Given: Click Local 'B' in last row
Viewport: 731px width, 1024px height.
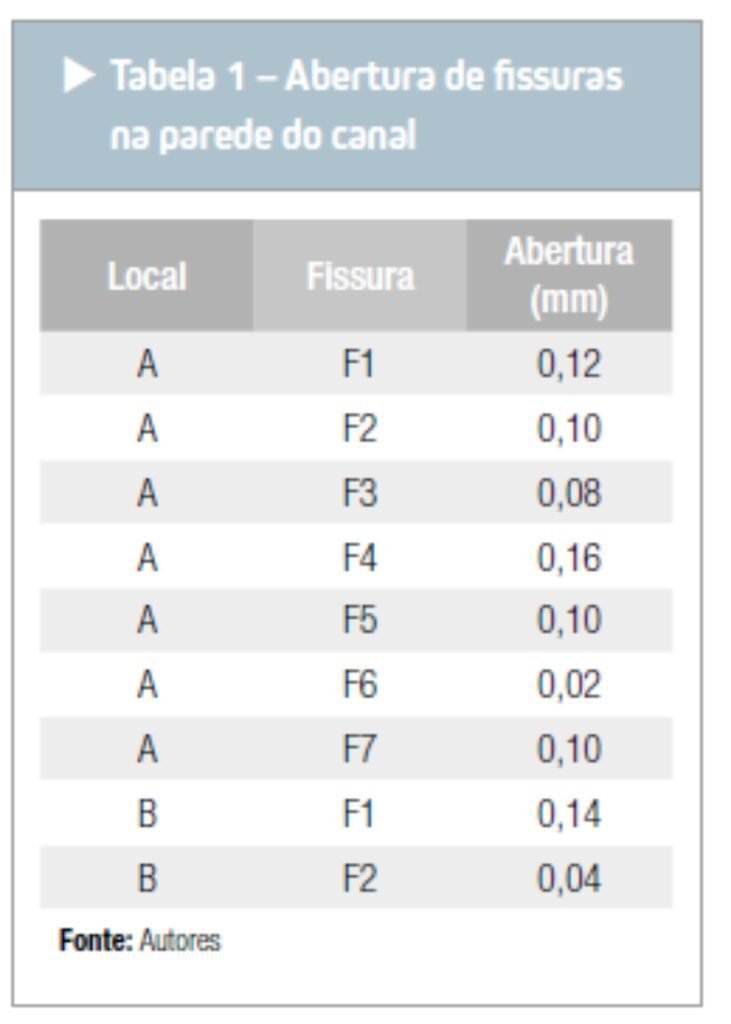Looking at the screenshot, I should point(147,878).
